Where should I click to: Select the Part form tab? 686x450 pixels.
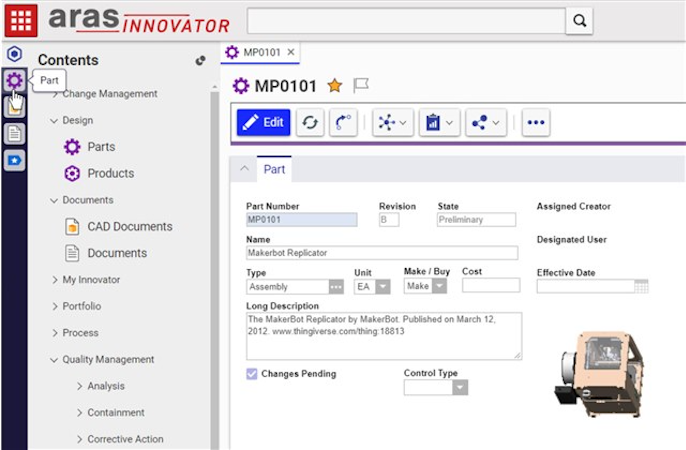274,169
